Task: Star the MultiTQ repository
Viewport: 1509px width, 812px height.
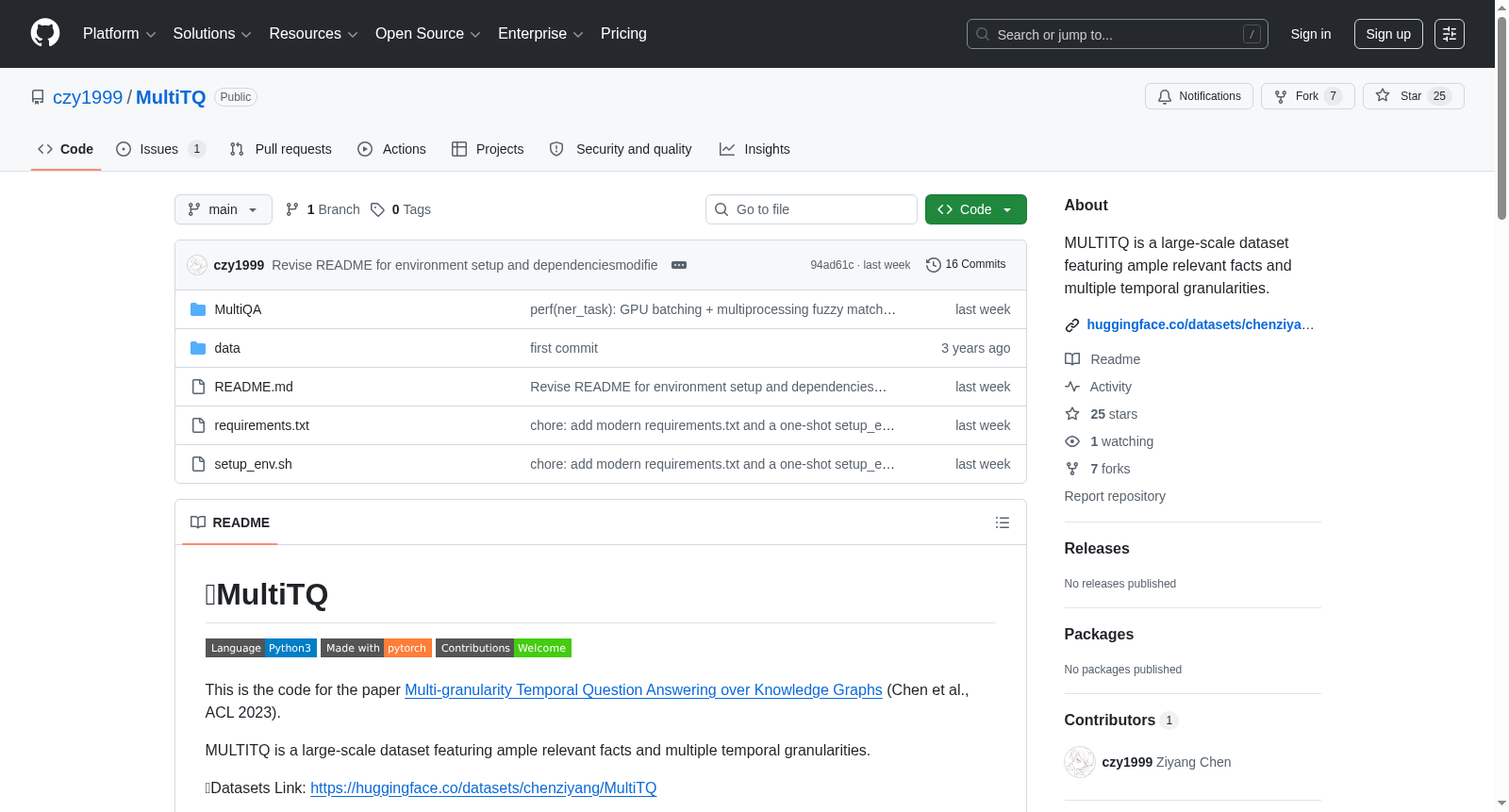Action: (1414, 96)
